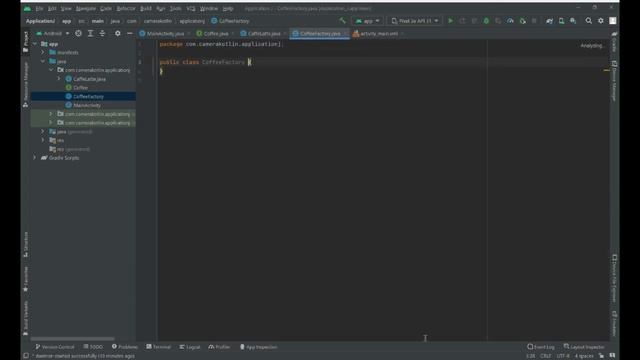The width and height of the screenshot is (640, 360).
Task: Open the SDK Manager toolbar icon
Action: point(573,21)
